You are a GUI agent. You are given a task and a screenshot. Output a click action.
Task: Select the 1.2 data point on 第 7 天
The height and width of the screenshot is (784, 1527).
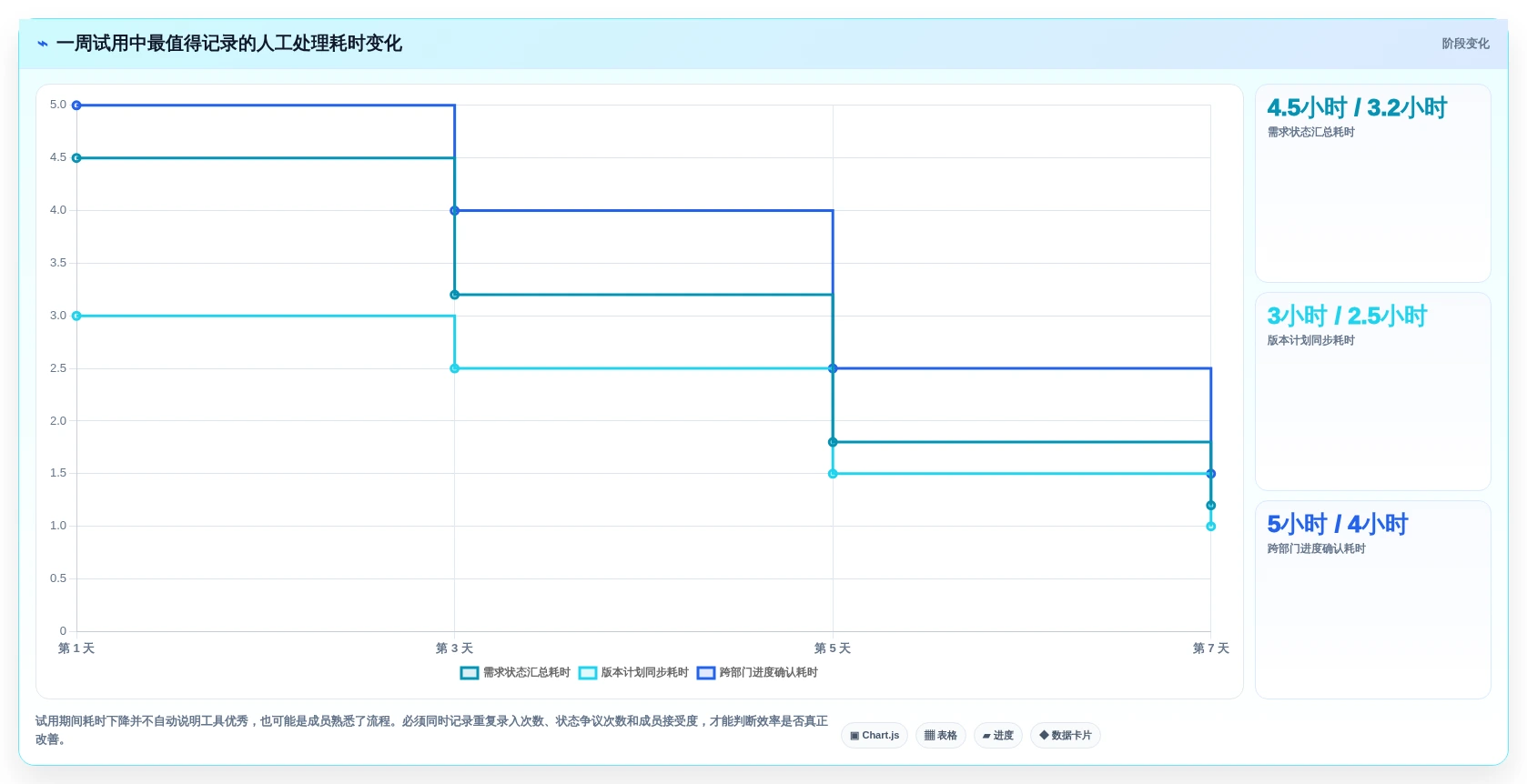pos(1211,505)
